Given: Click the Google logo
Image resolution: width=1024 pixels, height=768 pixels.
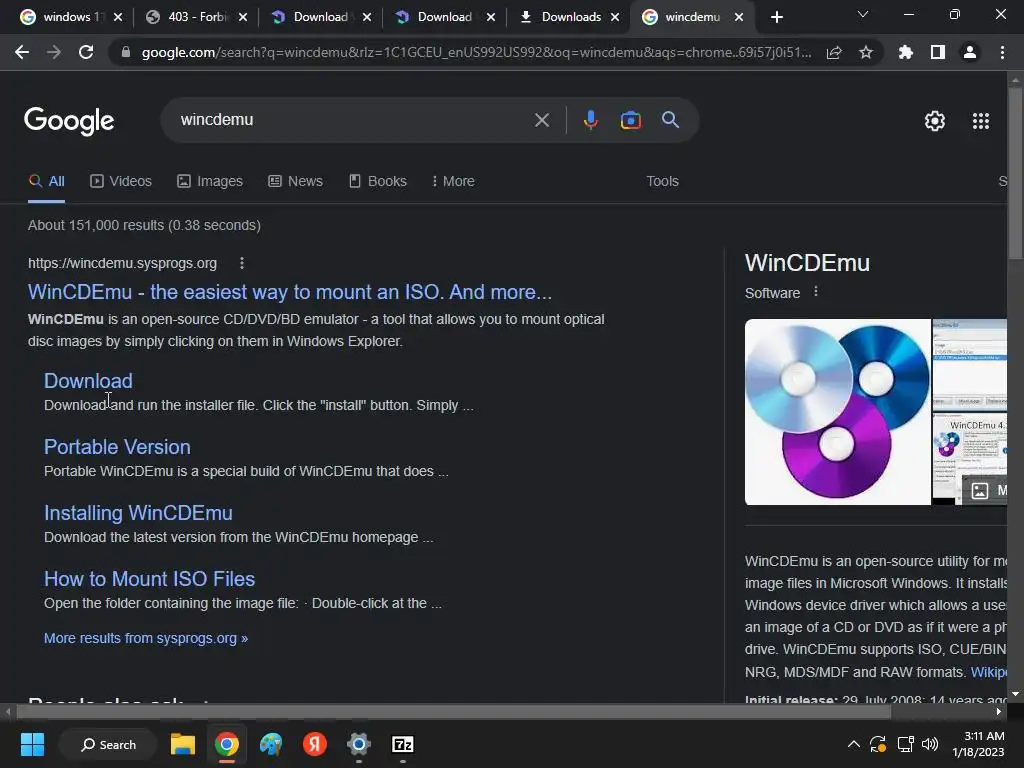Looking at the screenshot, I should click(x=69, y=121).
